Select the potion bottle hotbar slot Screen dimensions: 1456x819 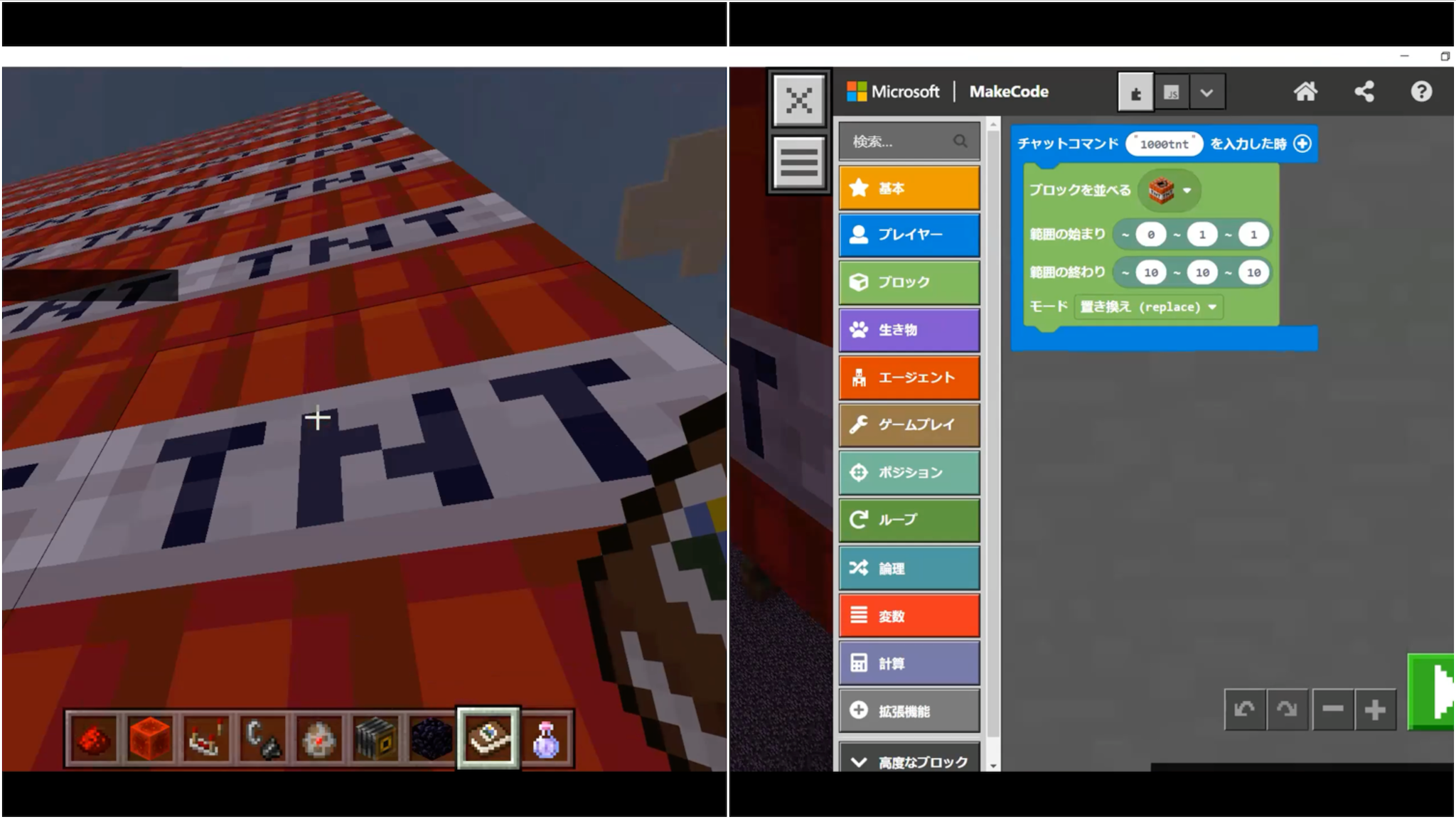point(546,739)
